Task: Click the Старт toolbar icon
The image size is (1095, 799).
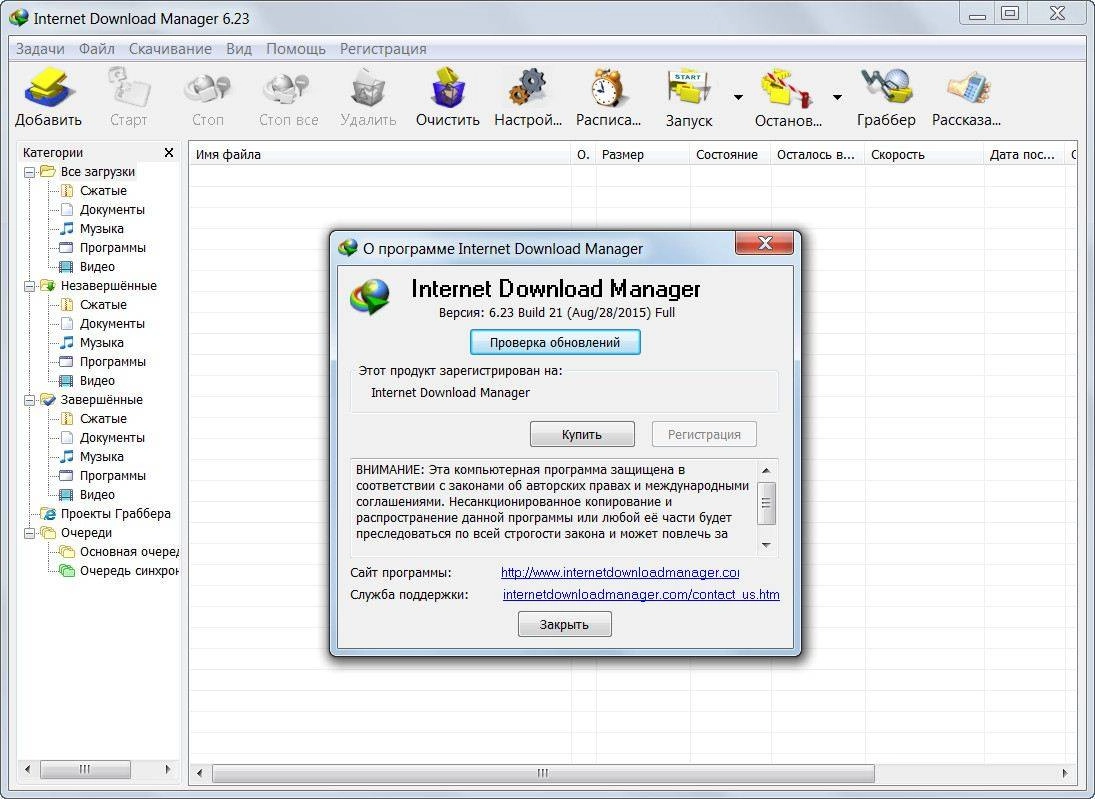Action: [128, 87]
